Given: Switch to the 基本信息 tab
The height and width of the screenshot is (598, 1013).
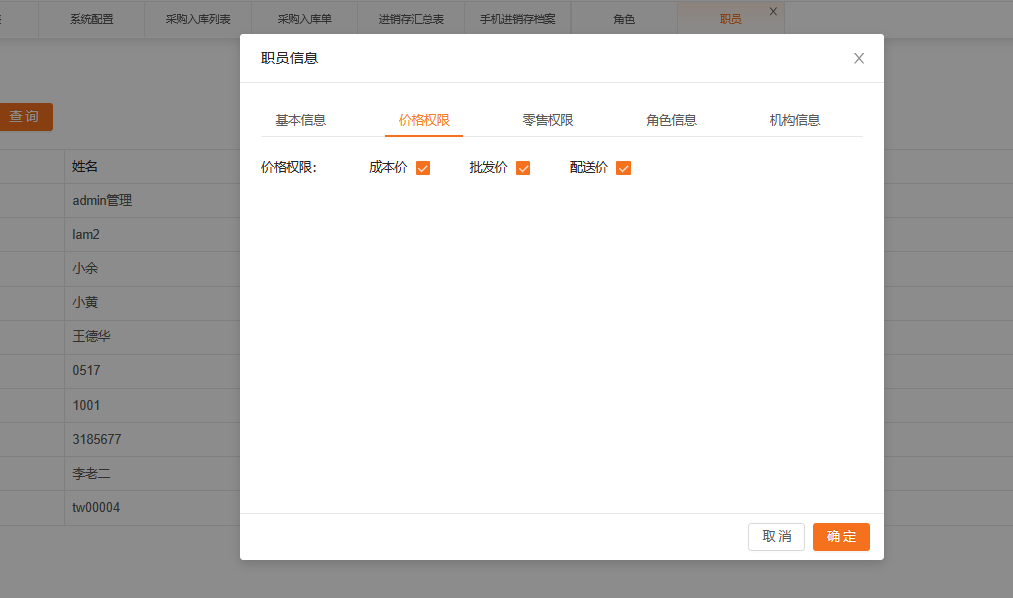Looking at the screenshot, I should 300,120.
